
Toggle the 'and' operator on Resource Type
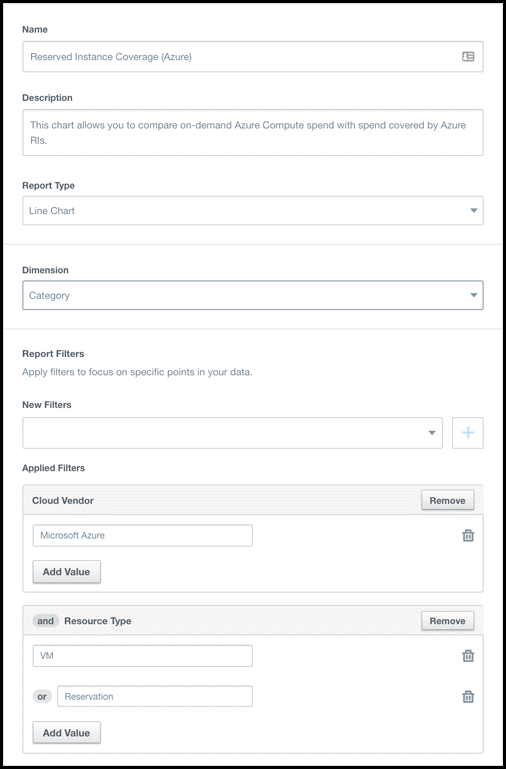click(x=46, y=620)
